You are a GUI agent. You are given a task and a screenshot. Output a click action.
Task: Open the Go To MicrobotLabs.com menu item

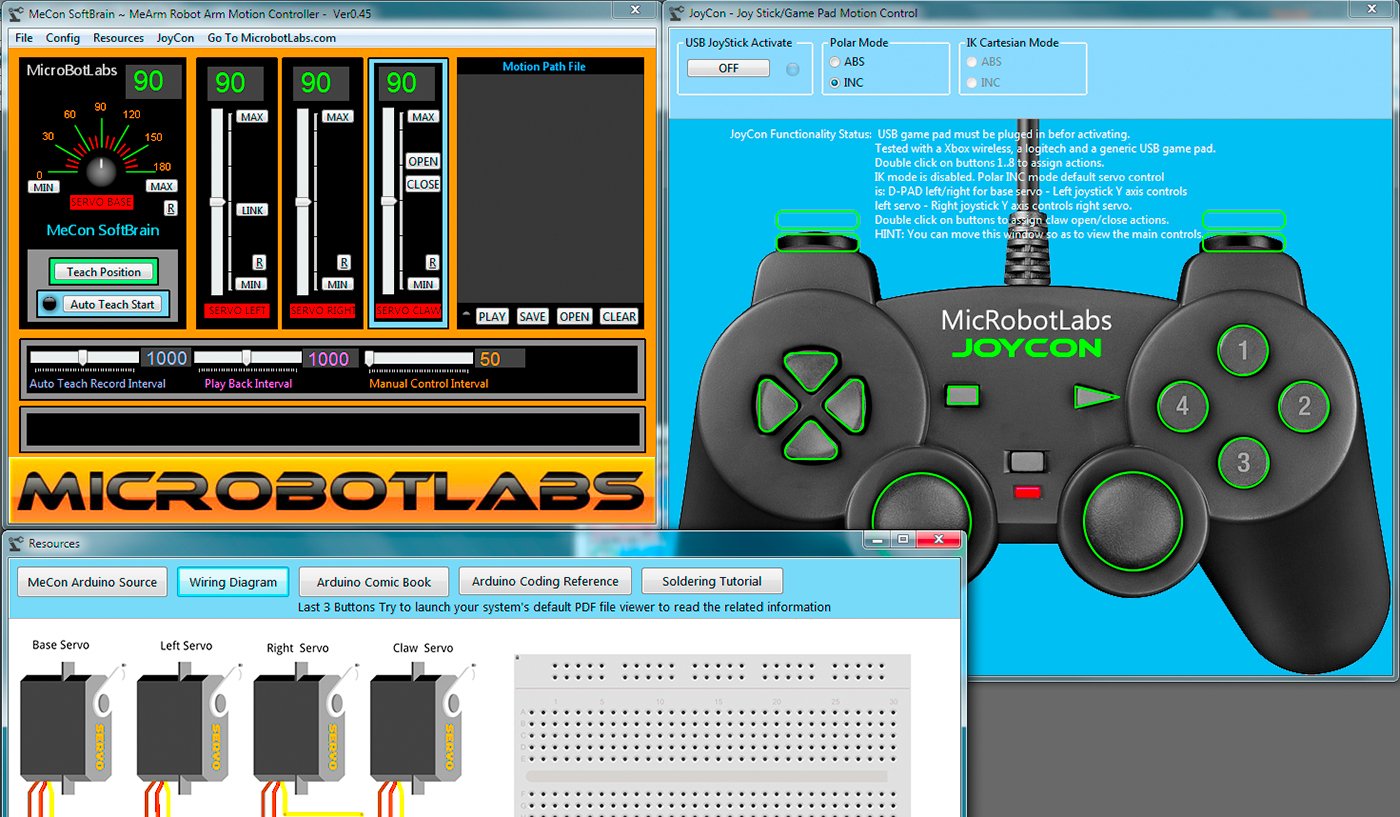click(272, 38)
